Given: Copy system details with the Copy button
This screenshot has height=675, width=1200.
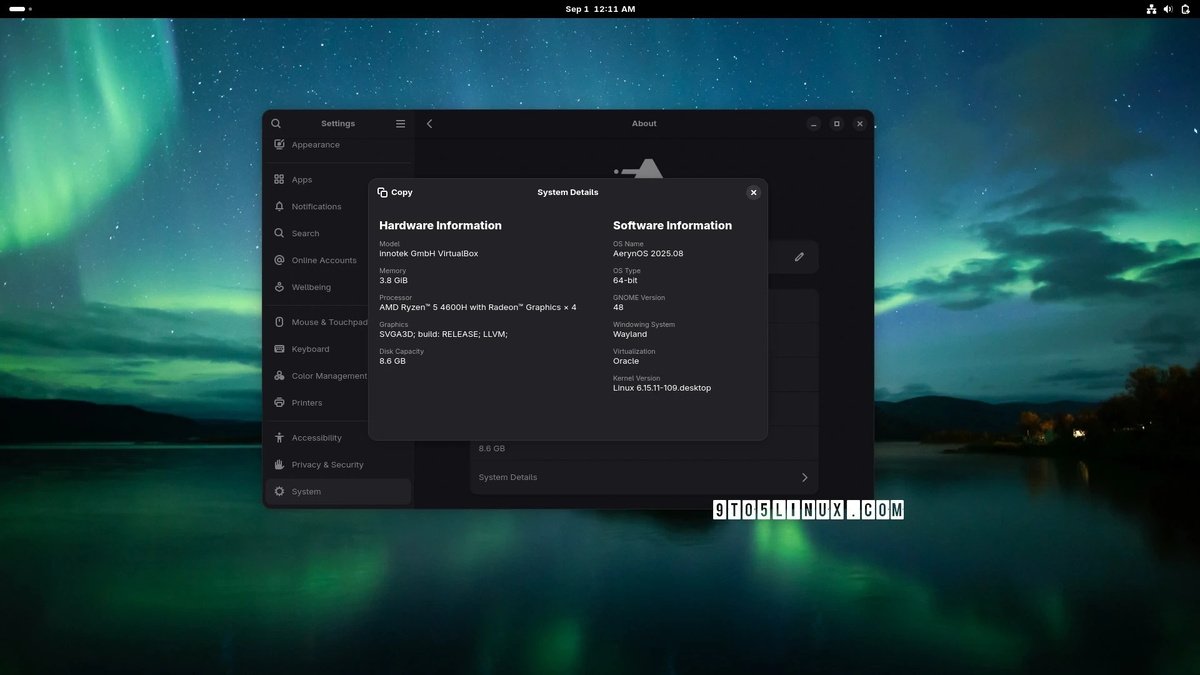Looking at the screenshot, I should click(395, 192).
